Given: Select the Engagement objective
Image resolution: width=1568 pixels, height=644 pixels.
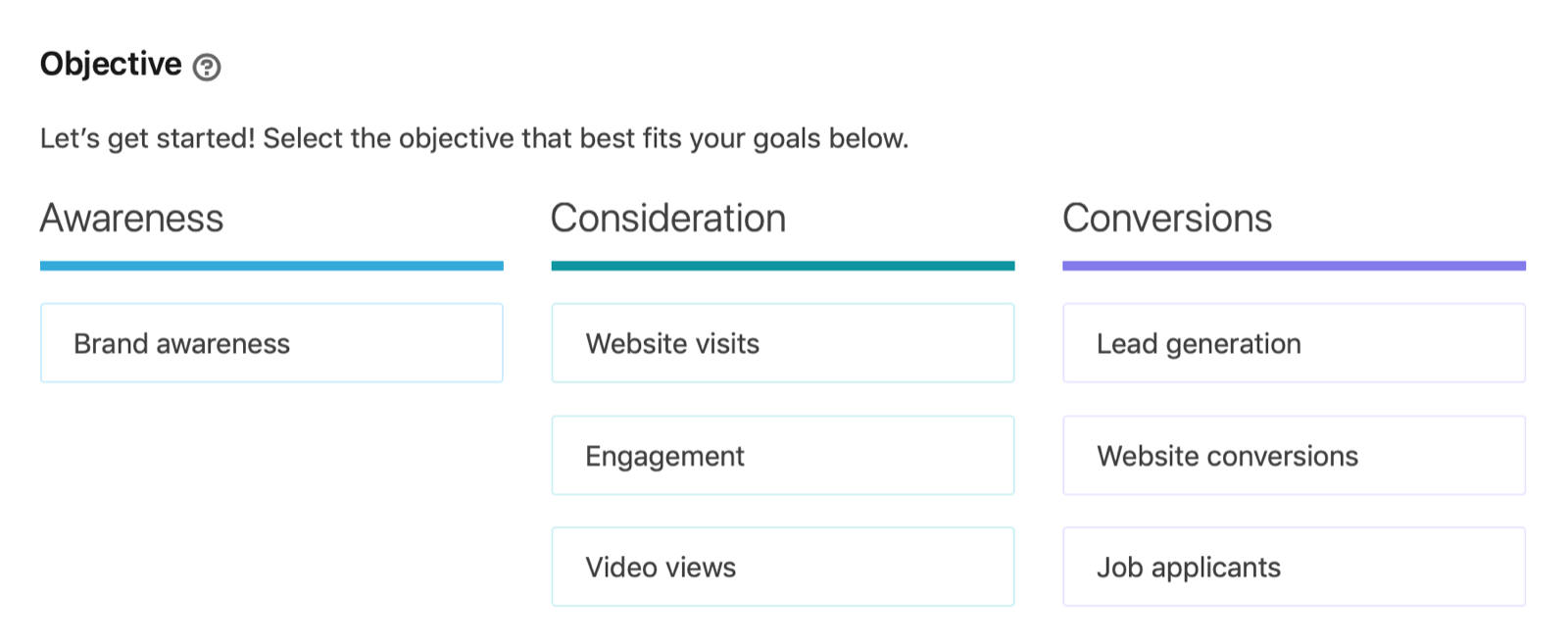Looking at the screenshot, I should click(782, 456).
